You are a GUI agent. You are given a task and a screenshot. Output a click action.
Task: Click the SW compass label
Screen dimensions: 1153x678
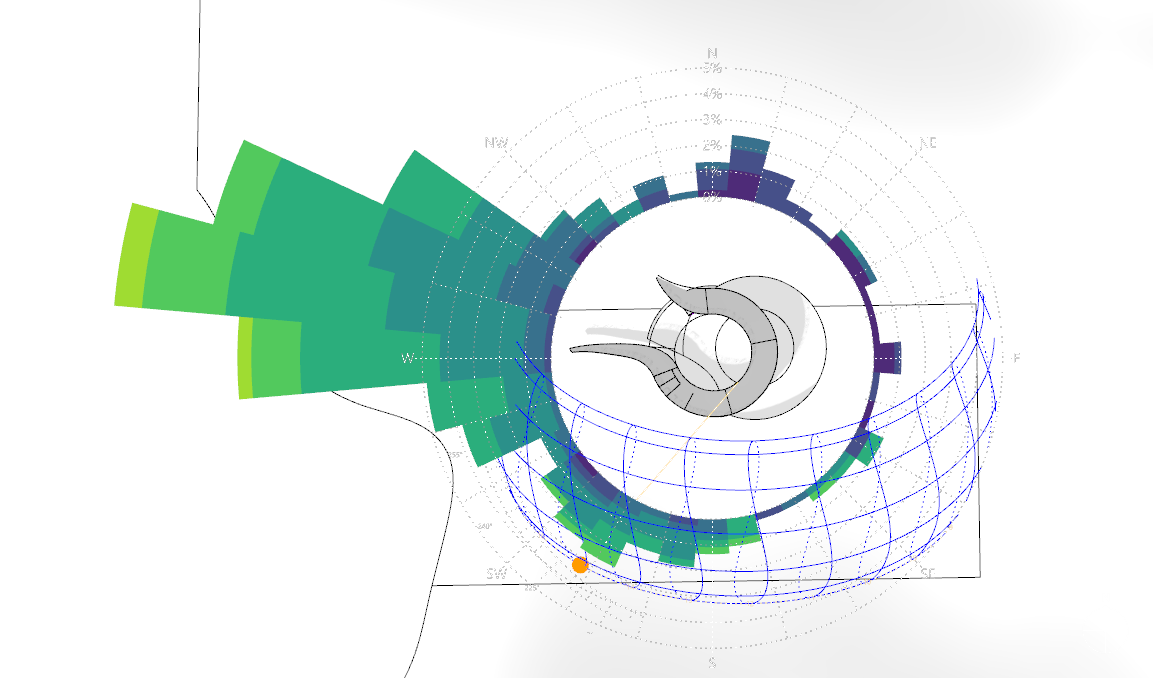(496, 574)
